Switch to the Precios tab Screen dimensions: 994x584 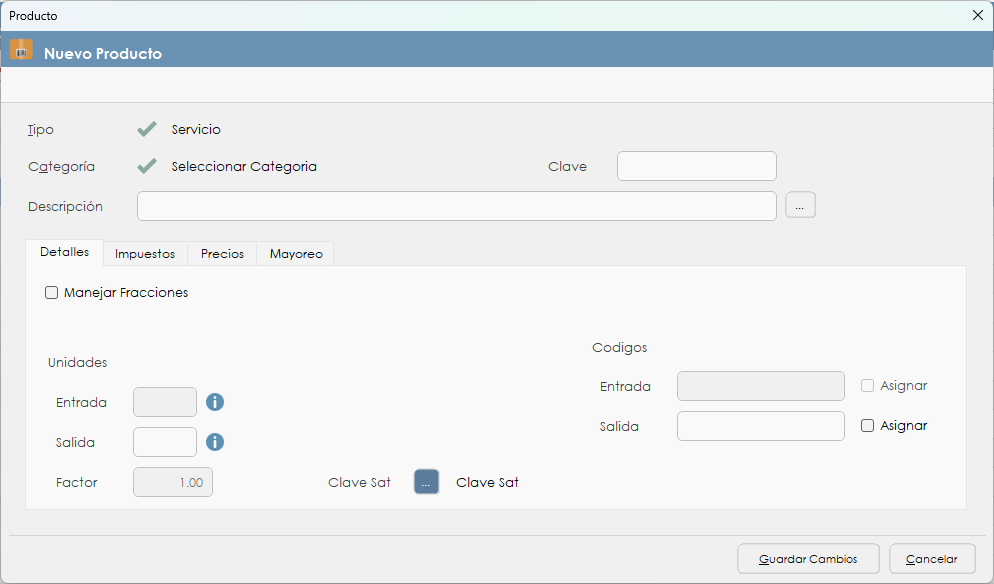(222, 254)
